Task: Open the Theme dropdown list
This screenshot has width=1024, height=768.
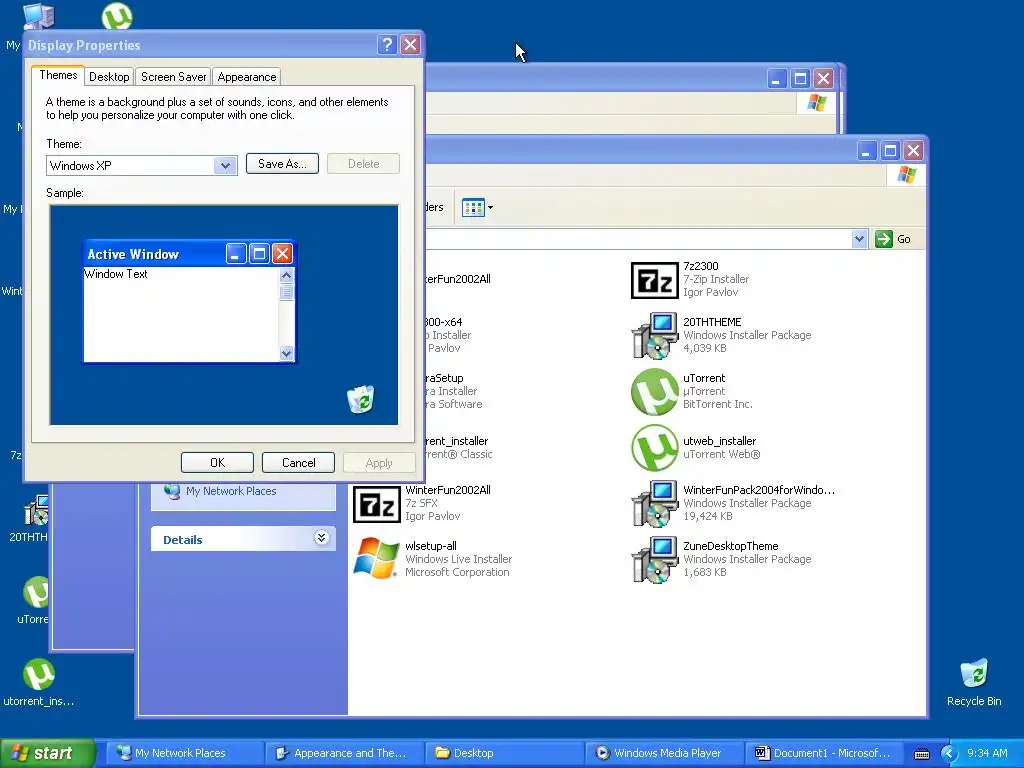Action: [x=225, y=165]
